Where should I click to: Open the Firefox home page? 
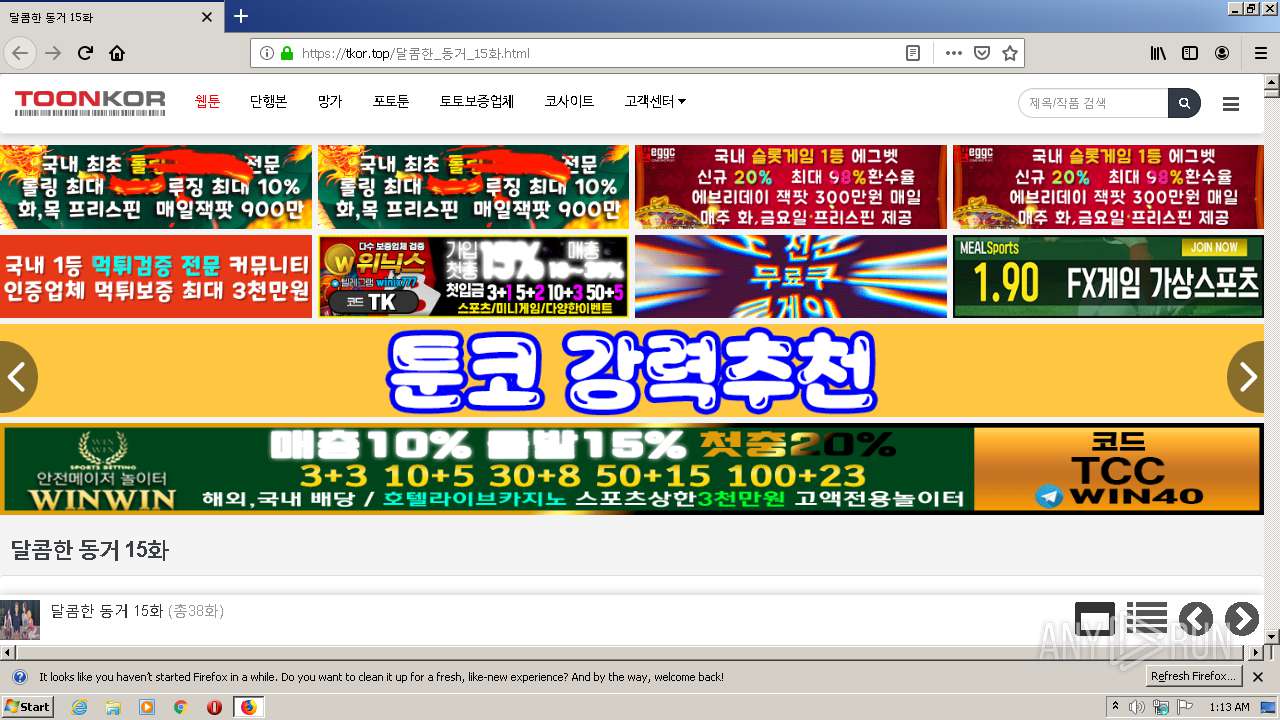coord(117,53)
